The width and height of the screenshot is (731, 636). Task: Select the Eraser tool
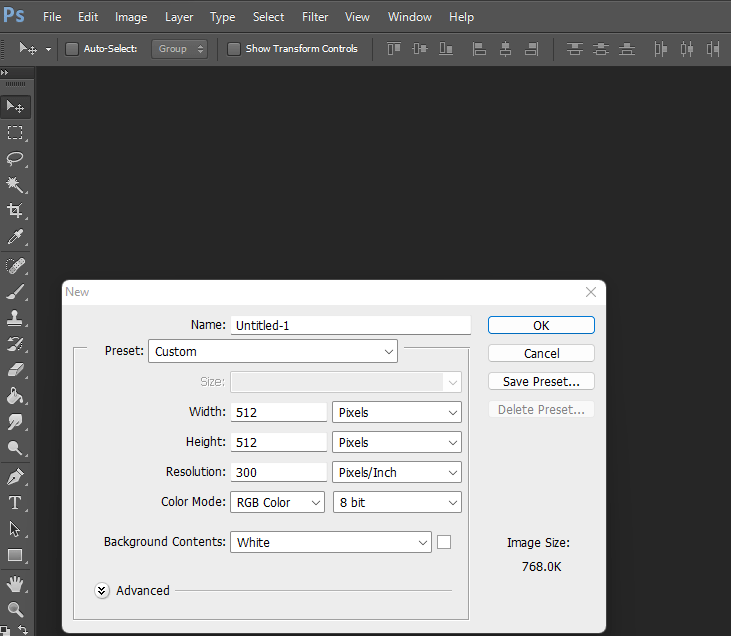tap(15, 370)
